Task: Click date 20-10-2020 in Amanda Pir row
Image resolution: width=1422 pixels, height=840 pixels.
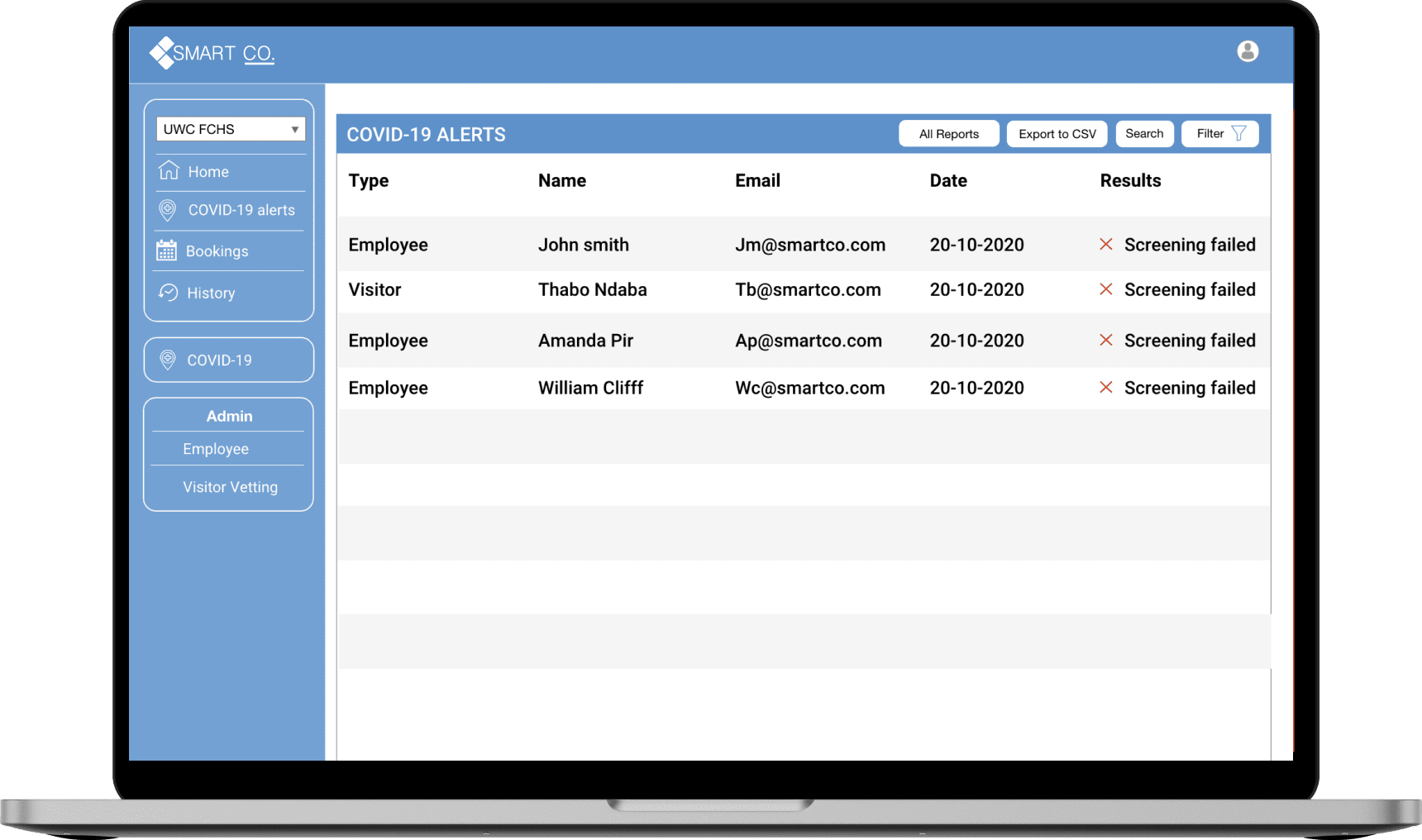Action: (976, 341)
